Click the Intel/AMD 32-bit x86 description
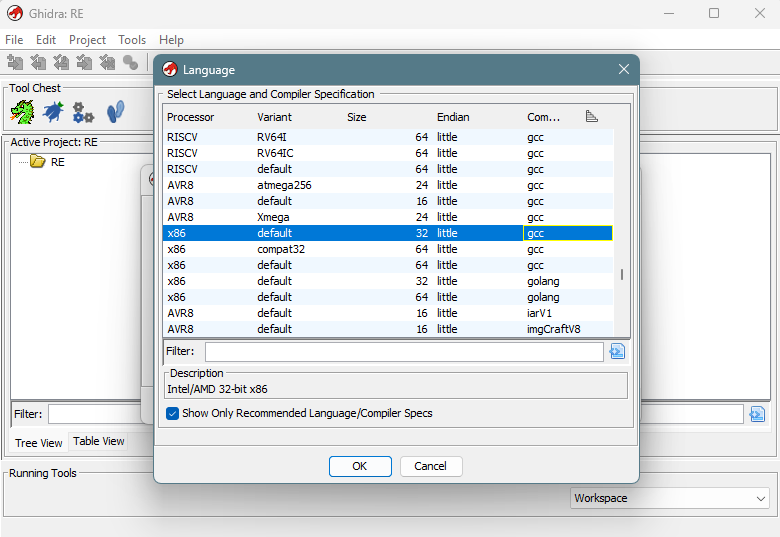 (x=217, y=389)
